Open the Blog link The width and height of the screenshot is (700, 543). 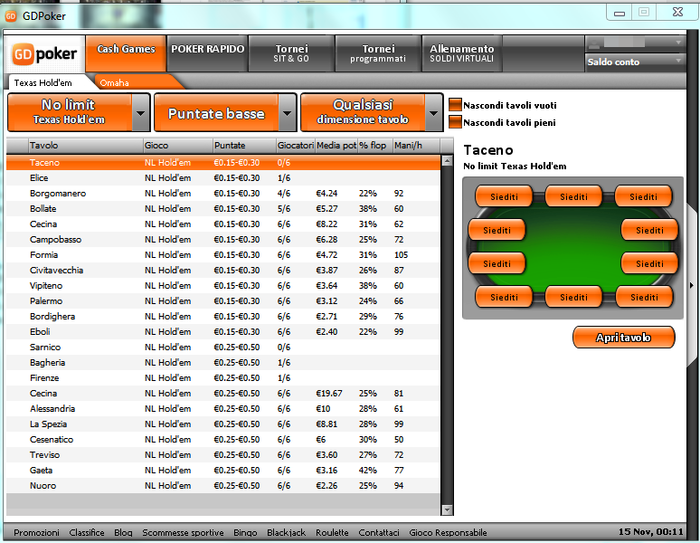pos(123,532)
